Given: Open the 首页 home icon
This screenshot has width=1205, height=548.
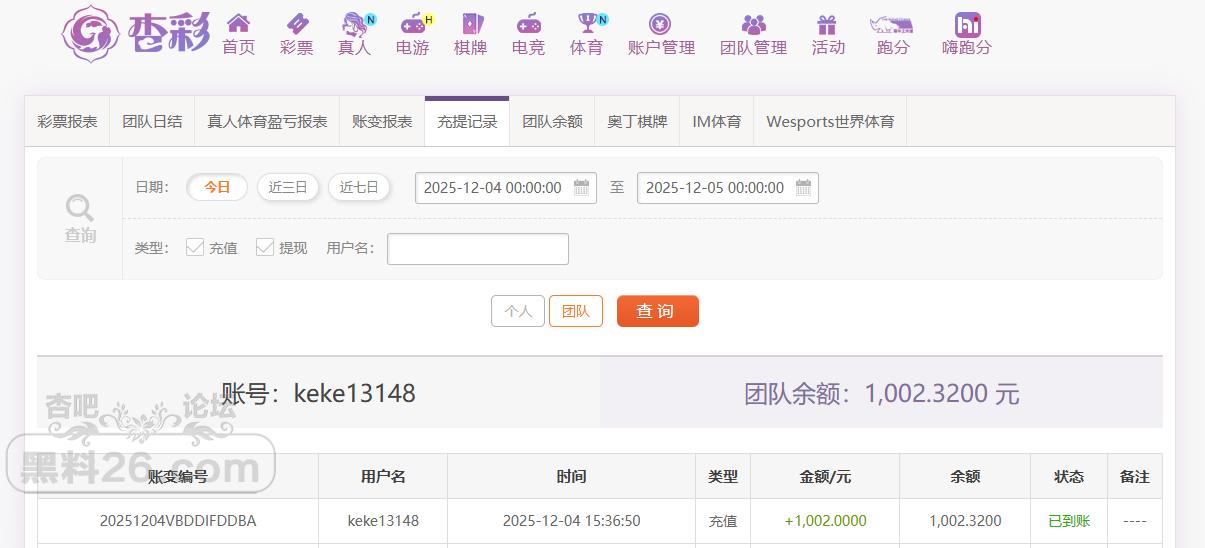Looking at the screenshot, I should pyautogui.click(x=238, y=23).
